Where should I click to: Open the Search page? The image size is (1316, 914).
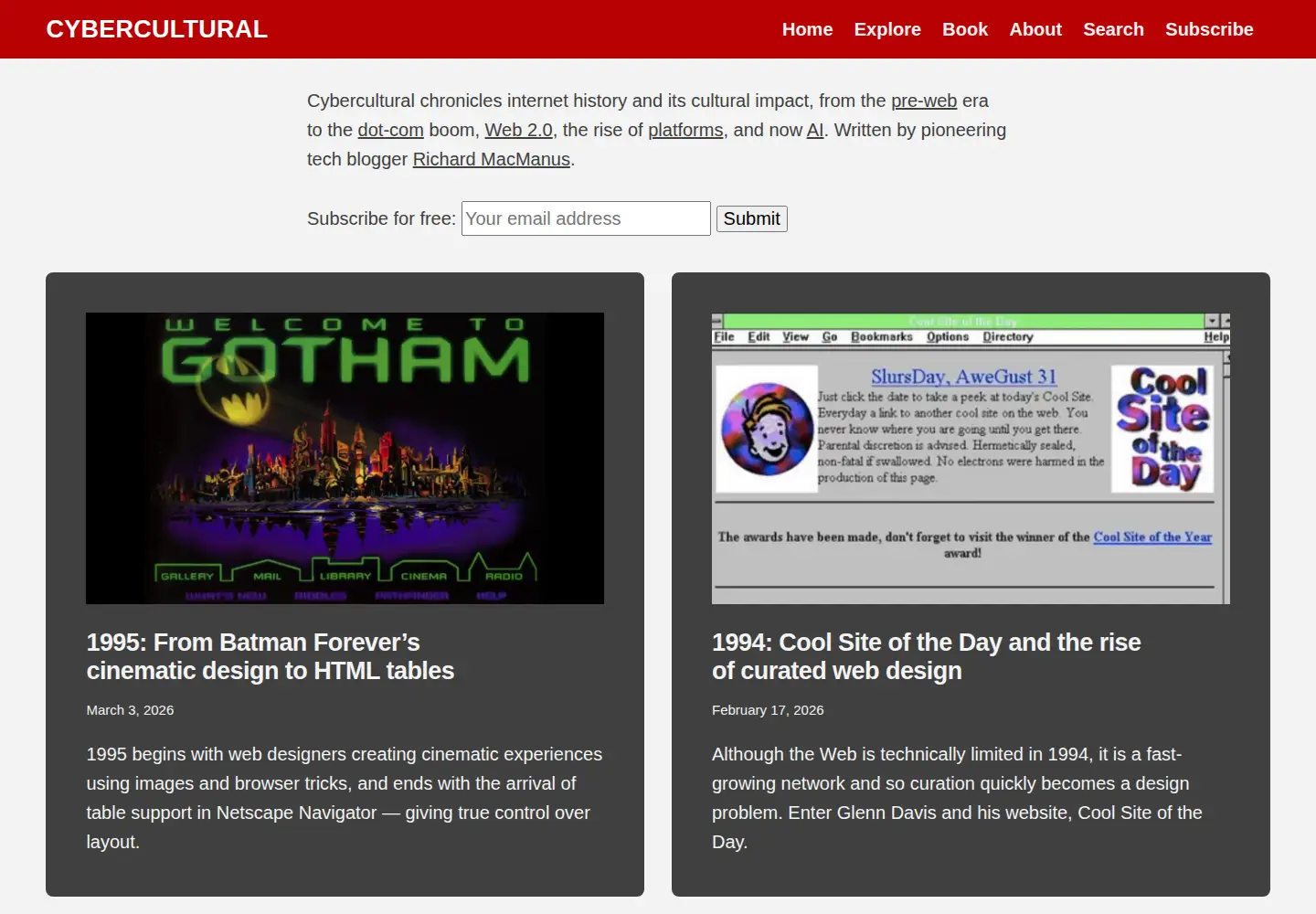[x=1113, y=29]
